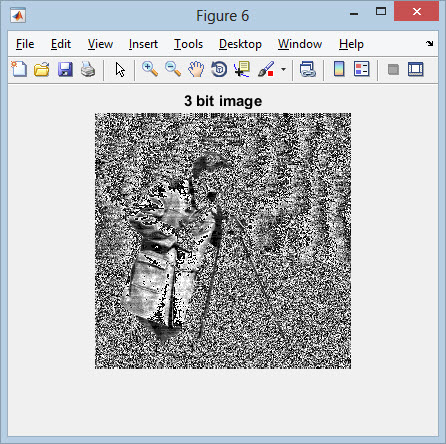Insert Colorbar from the toolbar
The image size is (446, 444).
click(339, 69)
